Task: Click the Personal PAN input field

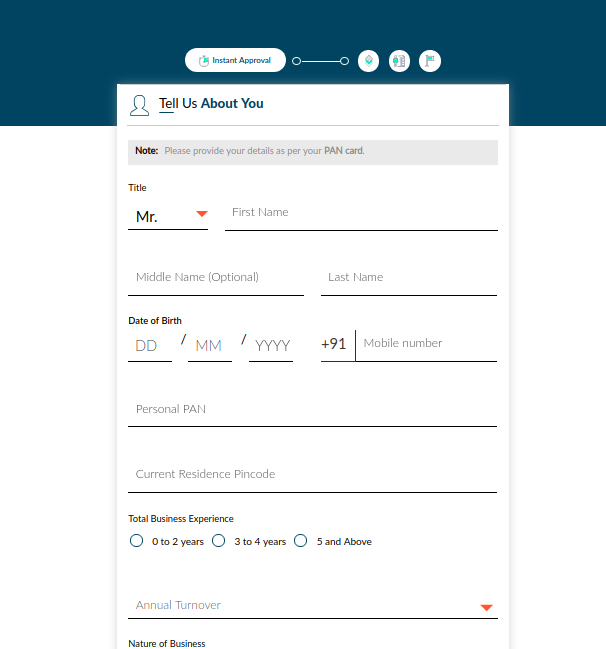Action: [x=312, y=410]
